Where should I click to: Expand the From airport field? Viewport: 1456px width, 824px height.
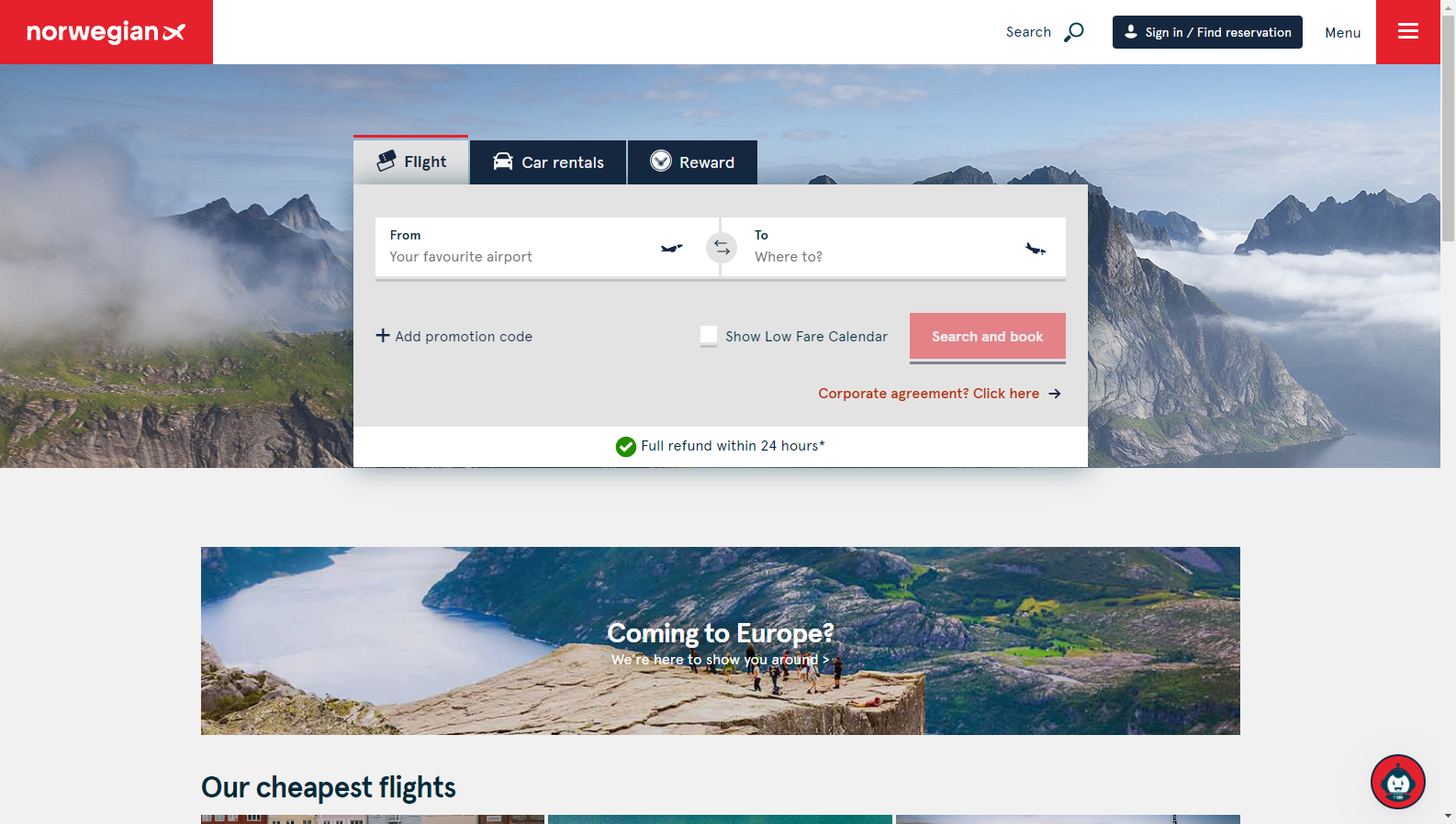coord(547,248)
